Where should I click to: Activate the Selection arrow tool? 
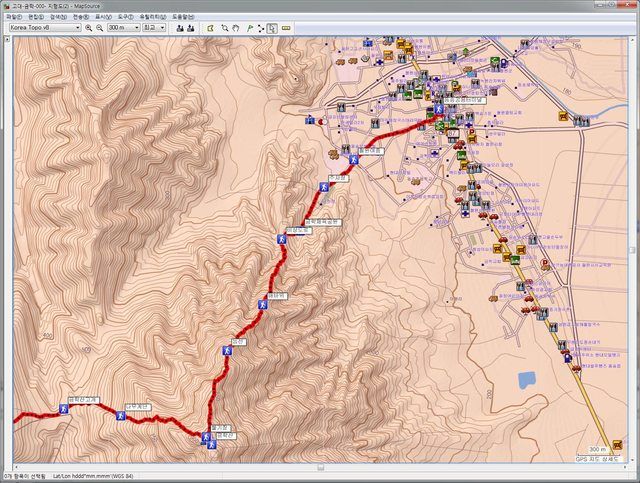pos(272,28)
